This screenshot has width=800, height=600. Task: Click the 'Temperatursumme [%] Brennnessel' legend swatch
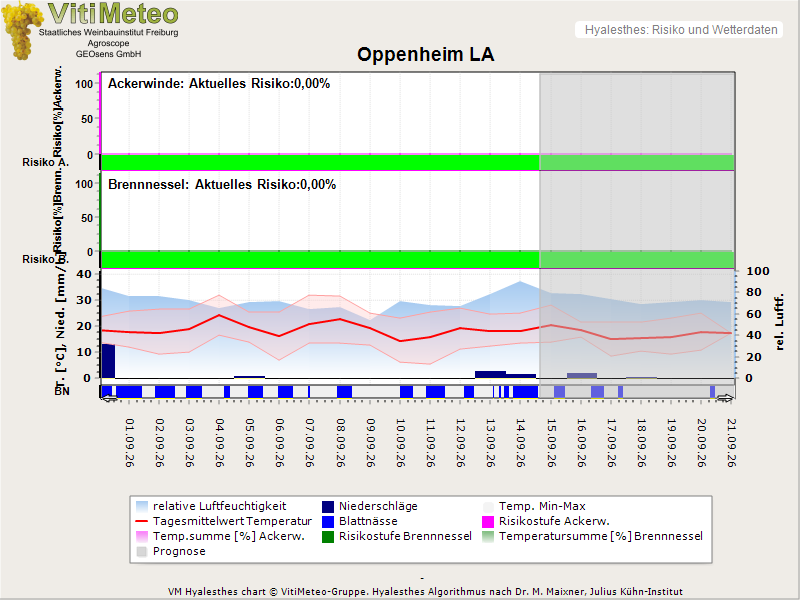(488, 536)
